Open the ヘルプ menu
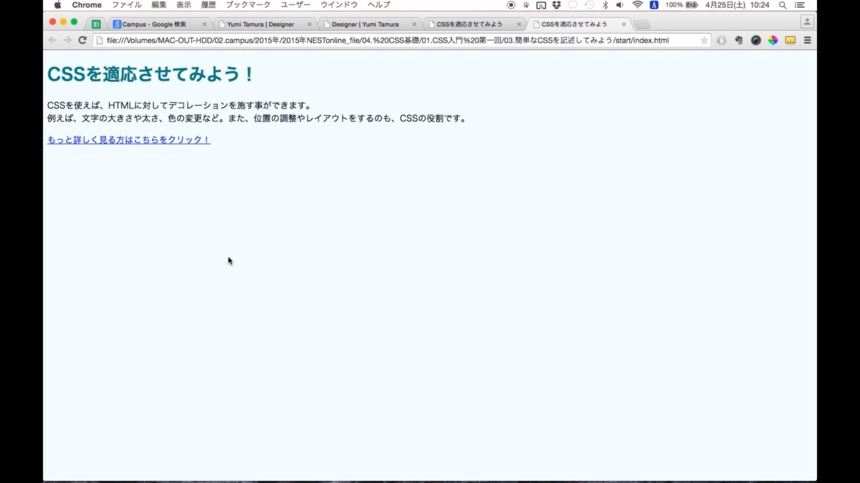 point(379,5)
